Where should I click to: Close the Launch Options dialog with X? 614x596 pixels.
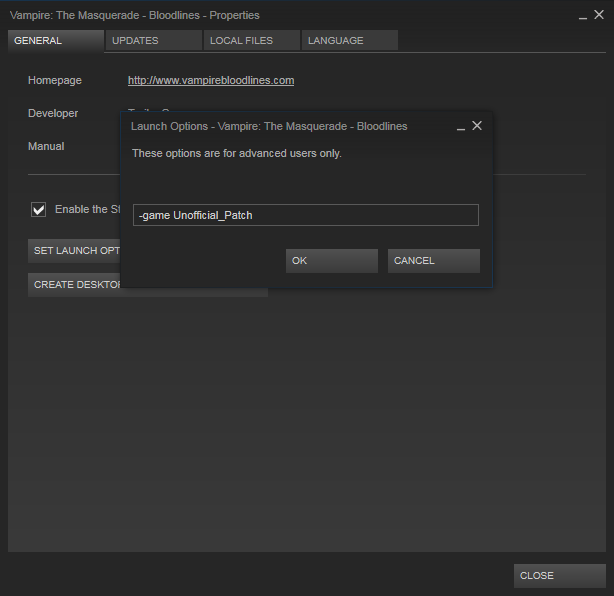click(477, 126)
